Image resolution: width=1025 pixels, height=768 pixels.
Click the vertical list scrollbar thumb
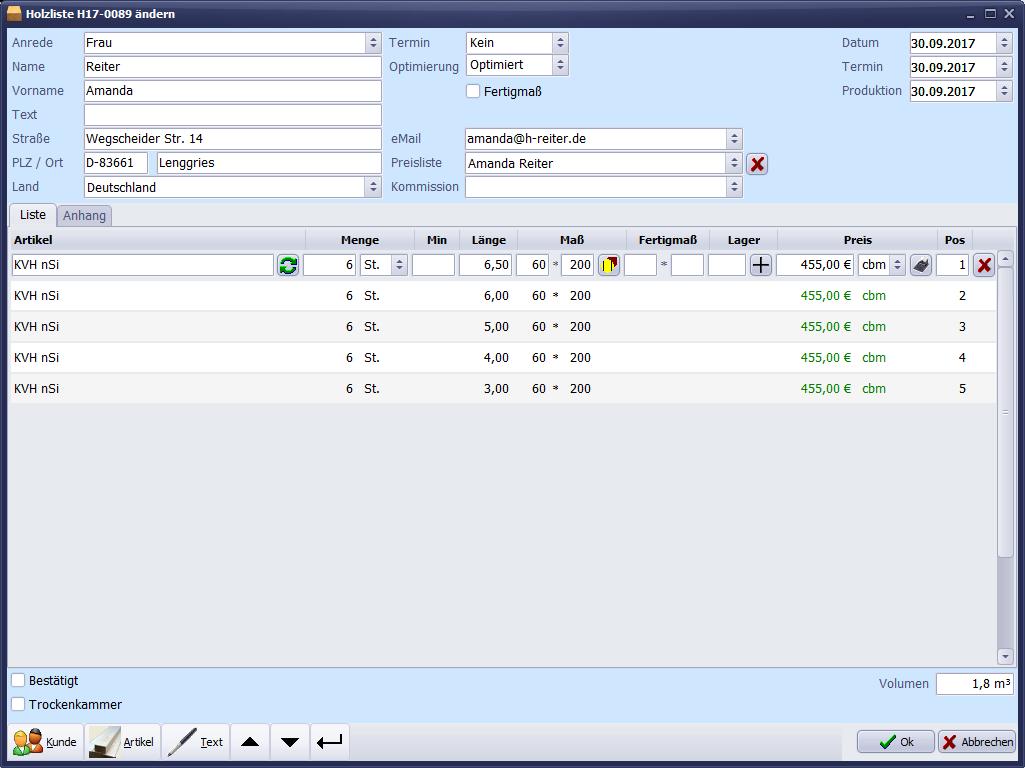tap(1005, 412)
